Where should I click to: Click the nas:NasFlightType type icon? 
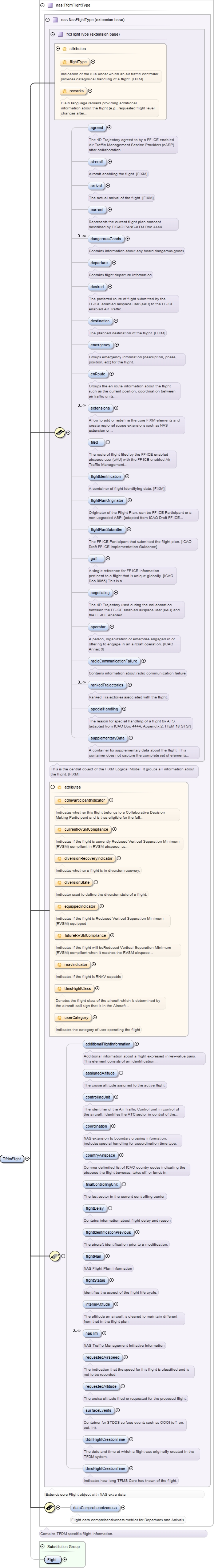(55, 20)
